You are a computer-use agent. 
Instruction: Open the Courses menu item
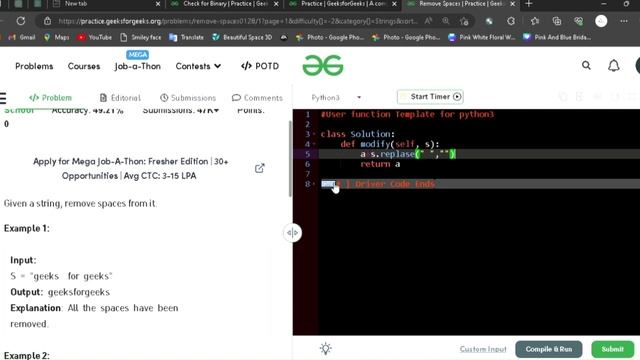(84, 66)
